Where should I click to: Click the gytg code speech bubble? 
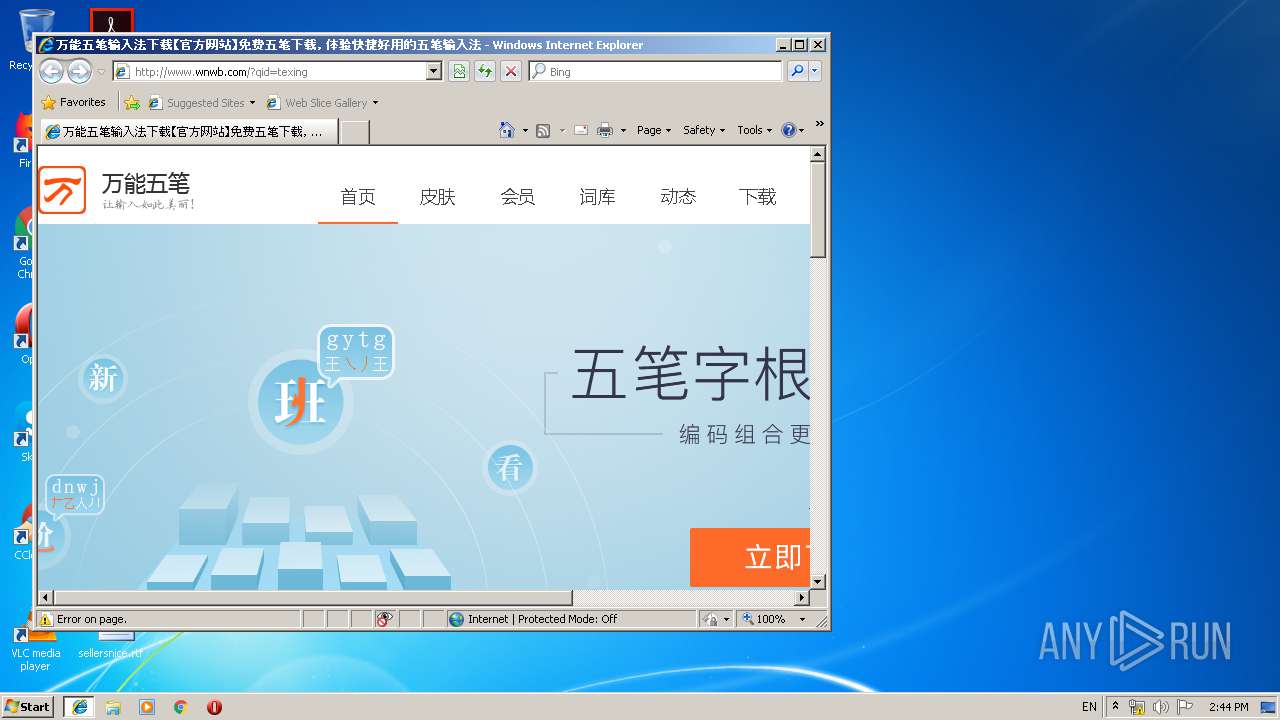(x=355, y=353)
